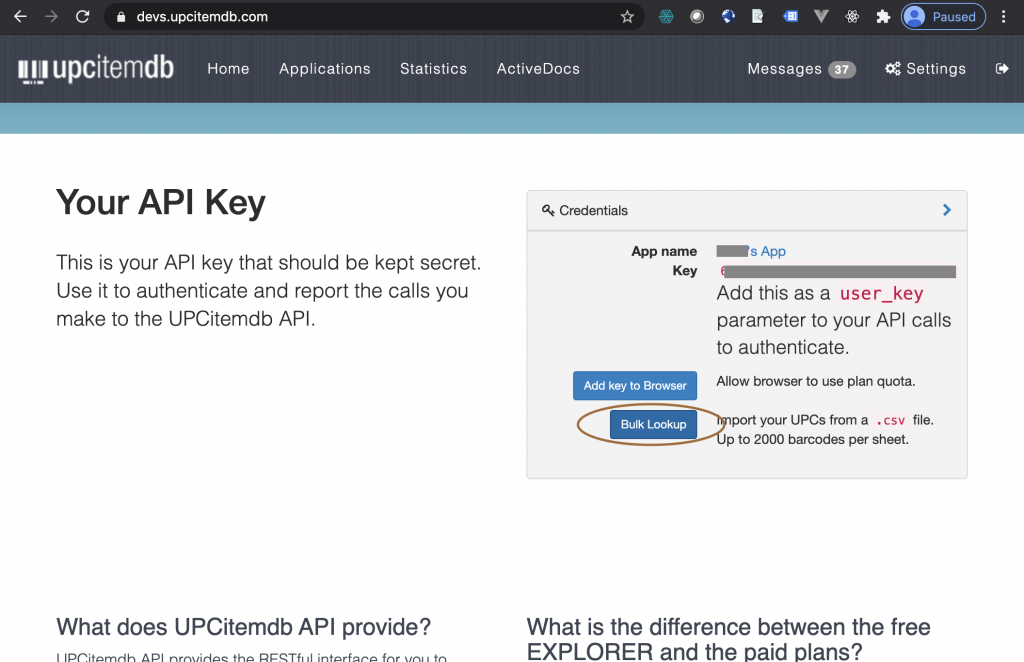Click the "should be kept secret" paragraph

coord(268,291)
